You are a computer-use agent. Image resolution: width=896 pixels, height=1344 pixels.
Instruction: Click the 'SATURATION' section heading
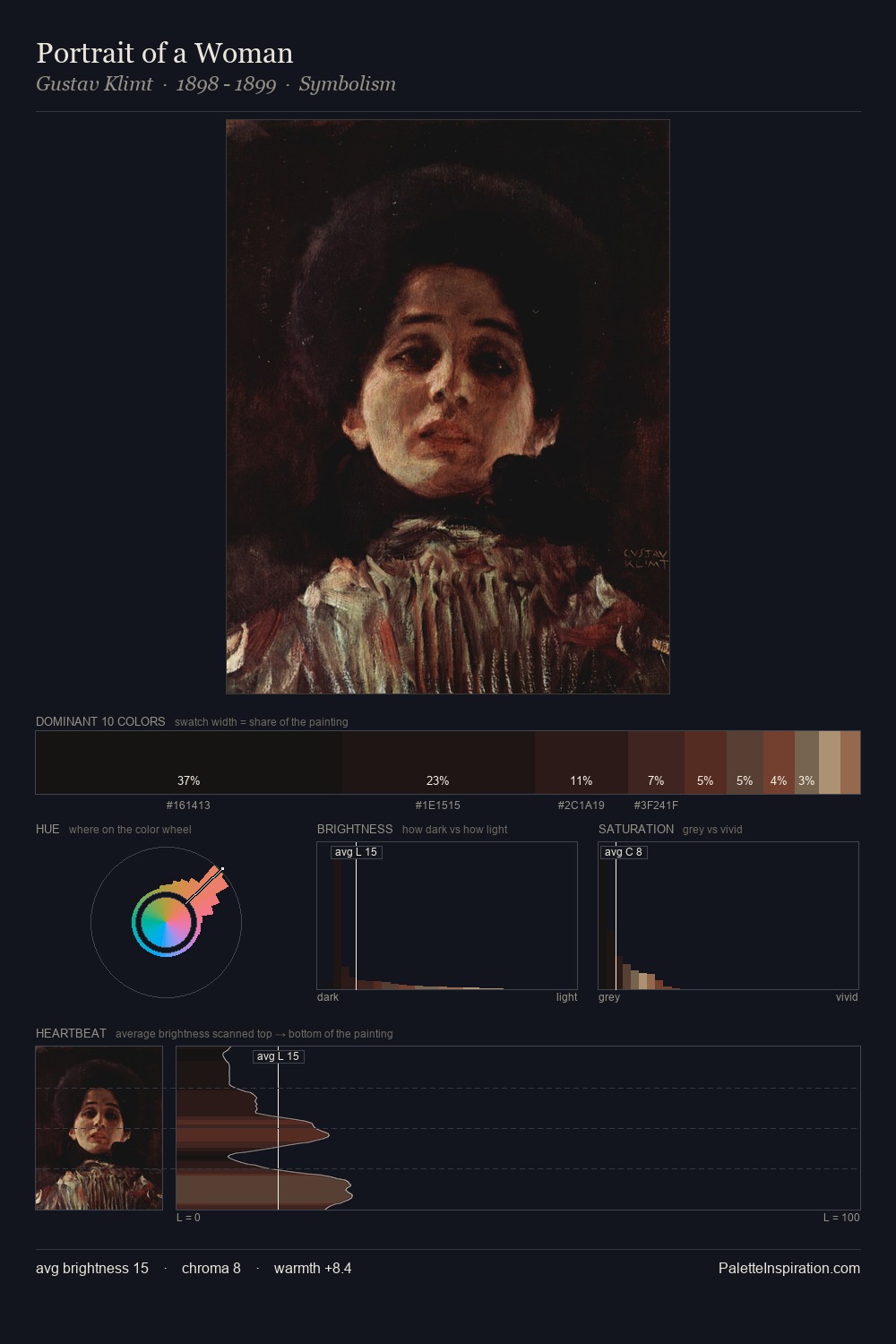(636, 830)
